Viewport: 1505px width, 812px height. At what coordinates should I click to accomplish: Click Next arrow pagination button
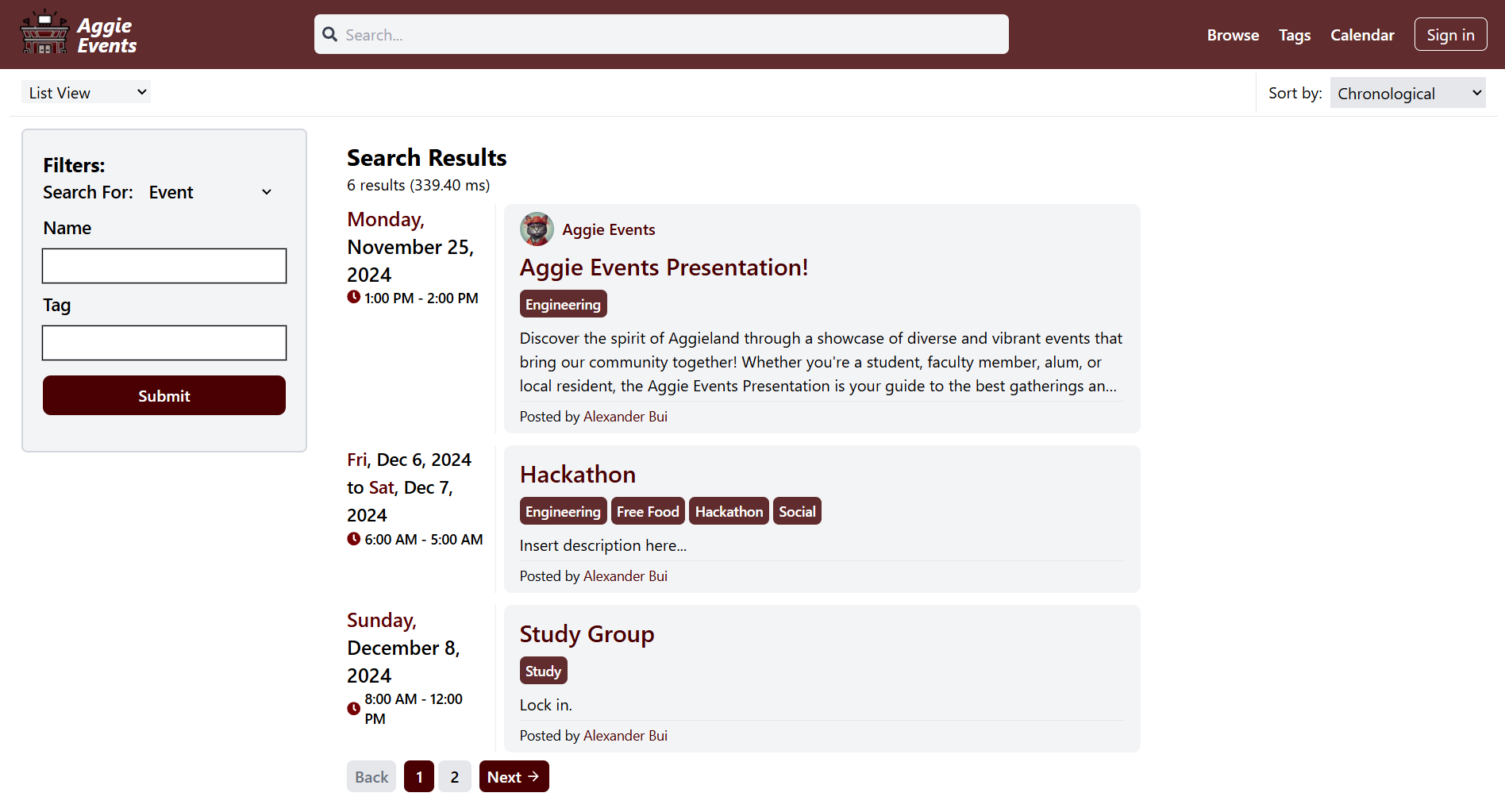point(514,777)
